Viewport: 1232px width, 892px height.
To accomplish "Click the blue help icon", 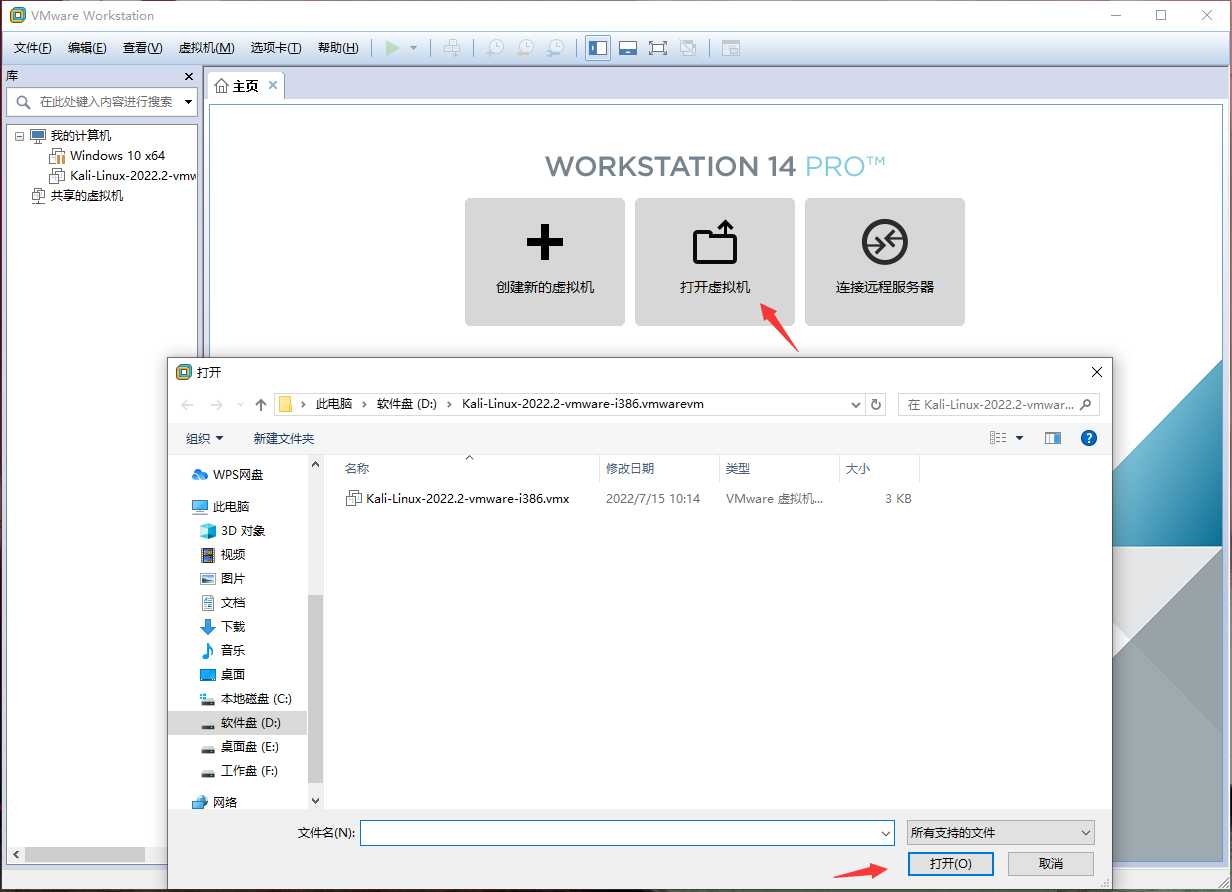I will (1089, 438).
